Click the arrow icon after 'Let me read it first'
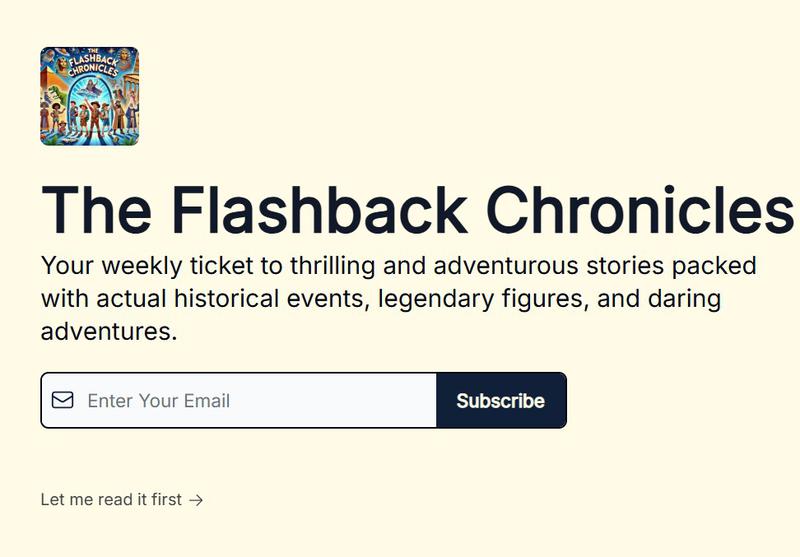Screen dimensions: 800x557 pos(196,500)
